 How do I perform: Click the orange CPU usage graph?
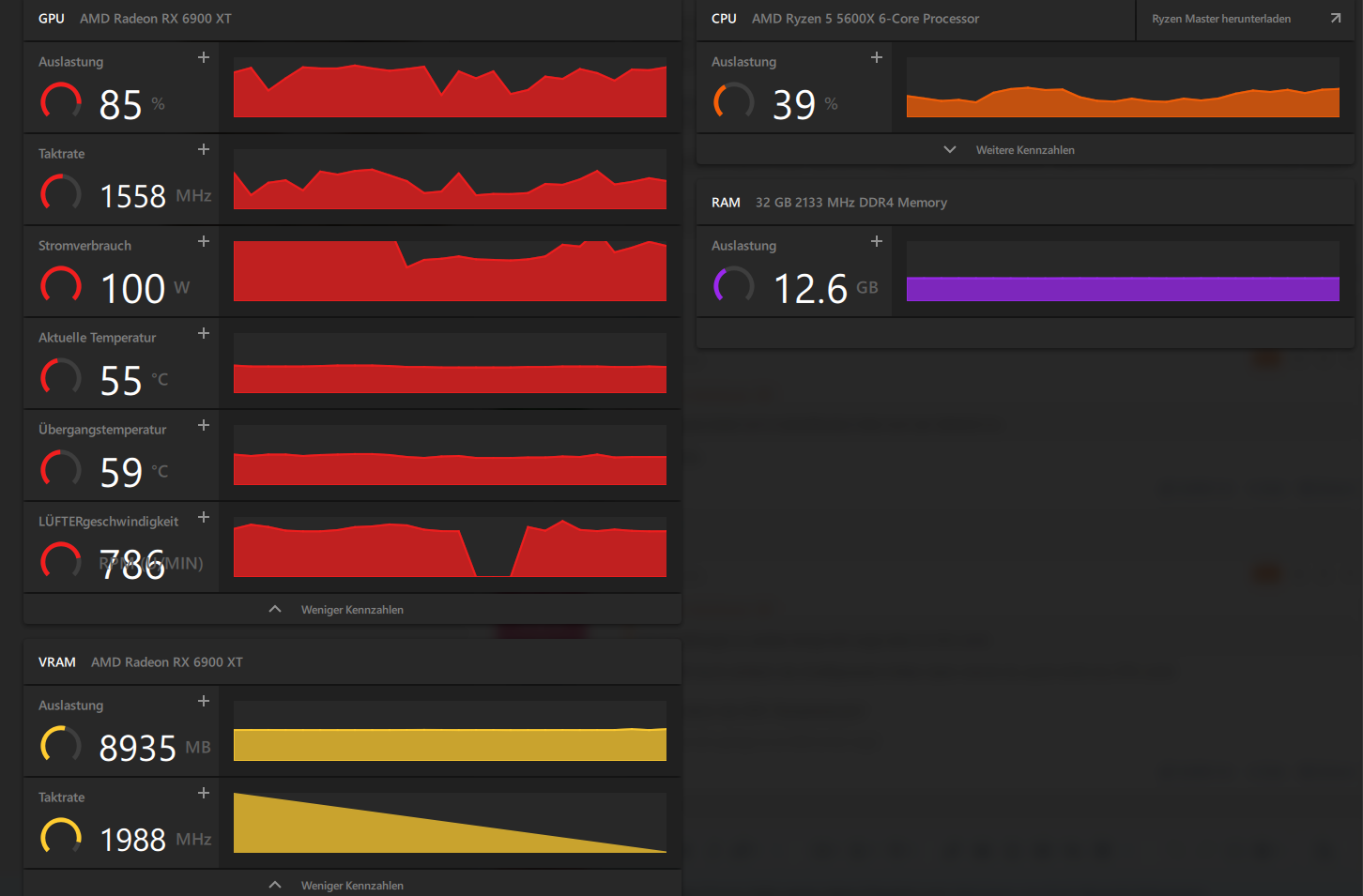(x=1123, y=87)
